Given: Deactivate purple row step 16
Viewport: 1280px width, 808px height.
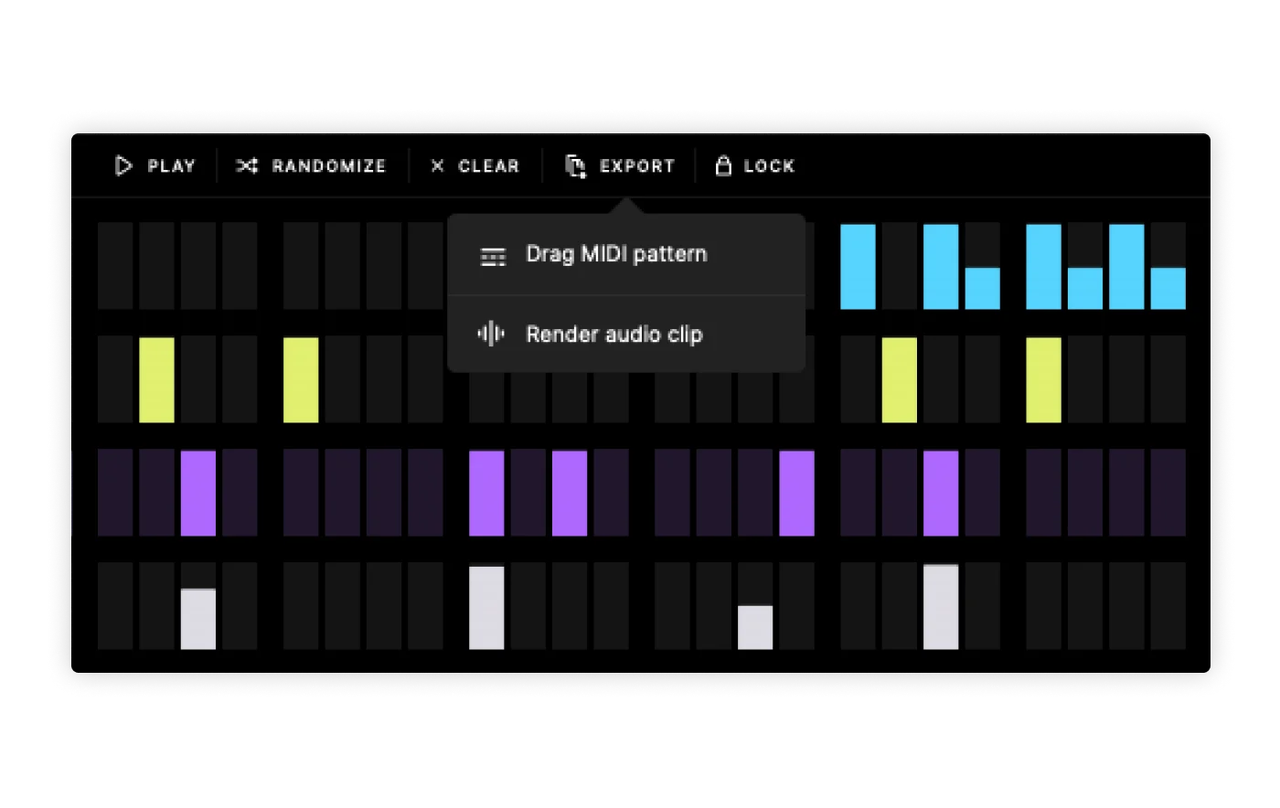Looking at the screenshot, I should click(797, 493).
